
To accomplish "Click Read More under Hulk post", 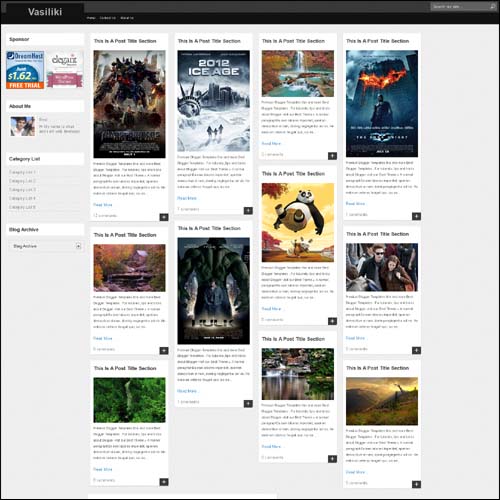I will (187, 391).
